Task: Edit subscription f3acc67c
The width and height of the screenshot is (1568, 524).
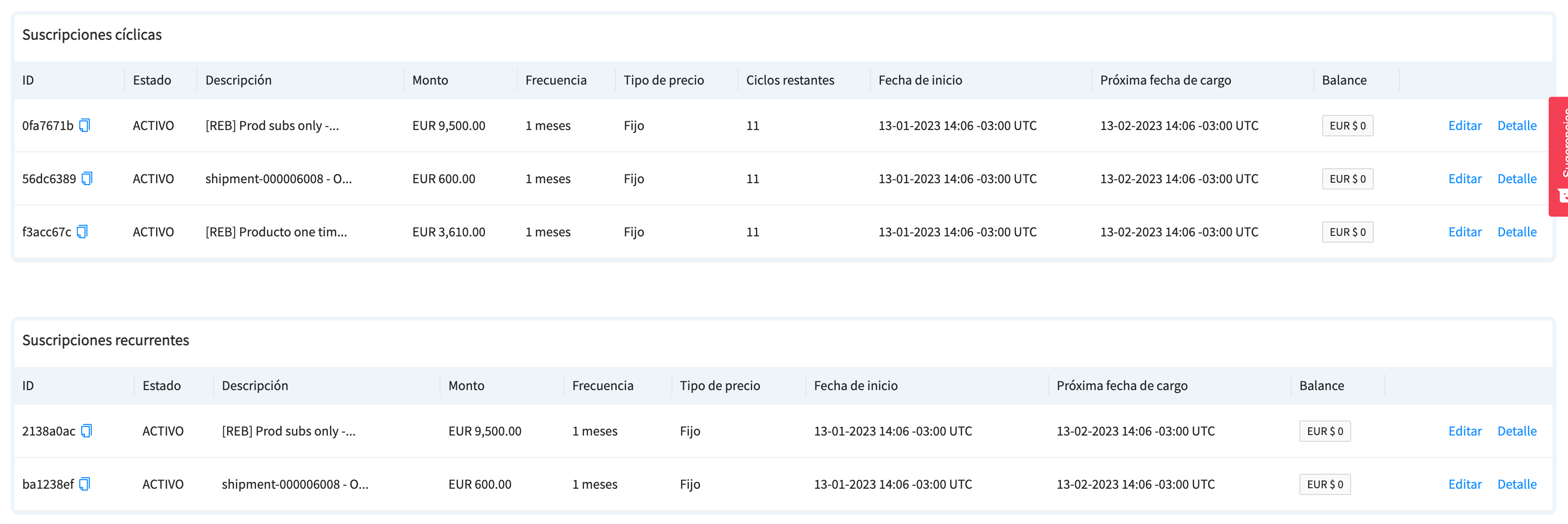Action: pyautogui.click(x=1464, y=232)
